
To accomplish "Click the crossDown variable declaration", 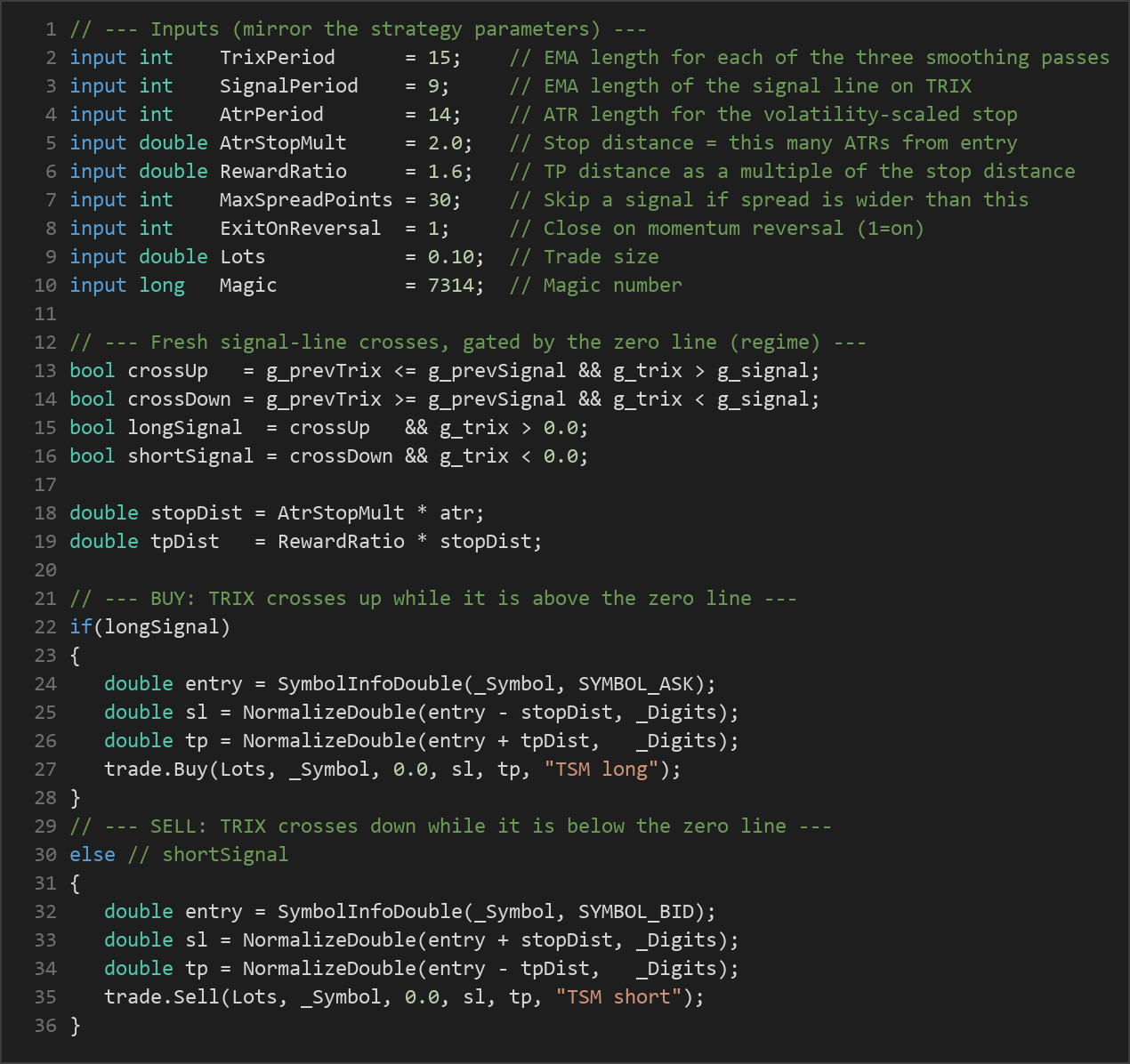I will pyautogui.click(x=179, y=399).
